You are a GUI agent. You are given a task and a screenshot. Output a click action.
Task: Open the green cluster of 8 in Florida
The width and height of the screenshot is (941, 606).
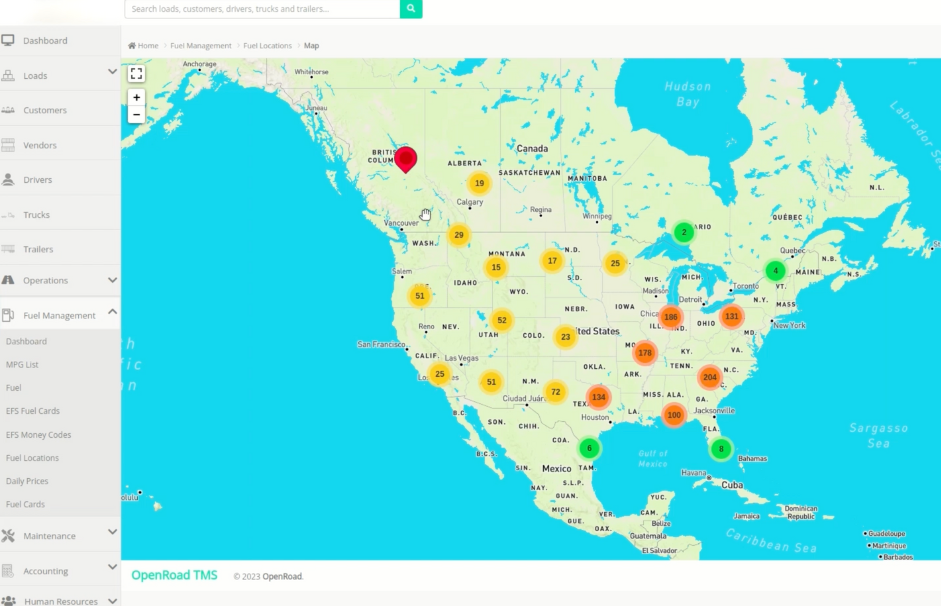point(721,448)
